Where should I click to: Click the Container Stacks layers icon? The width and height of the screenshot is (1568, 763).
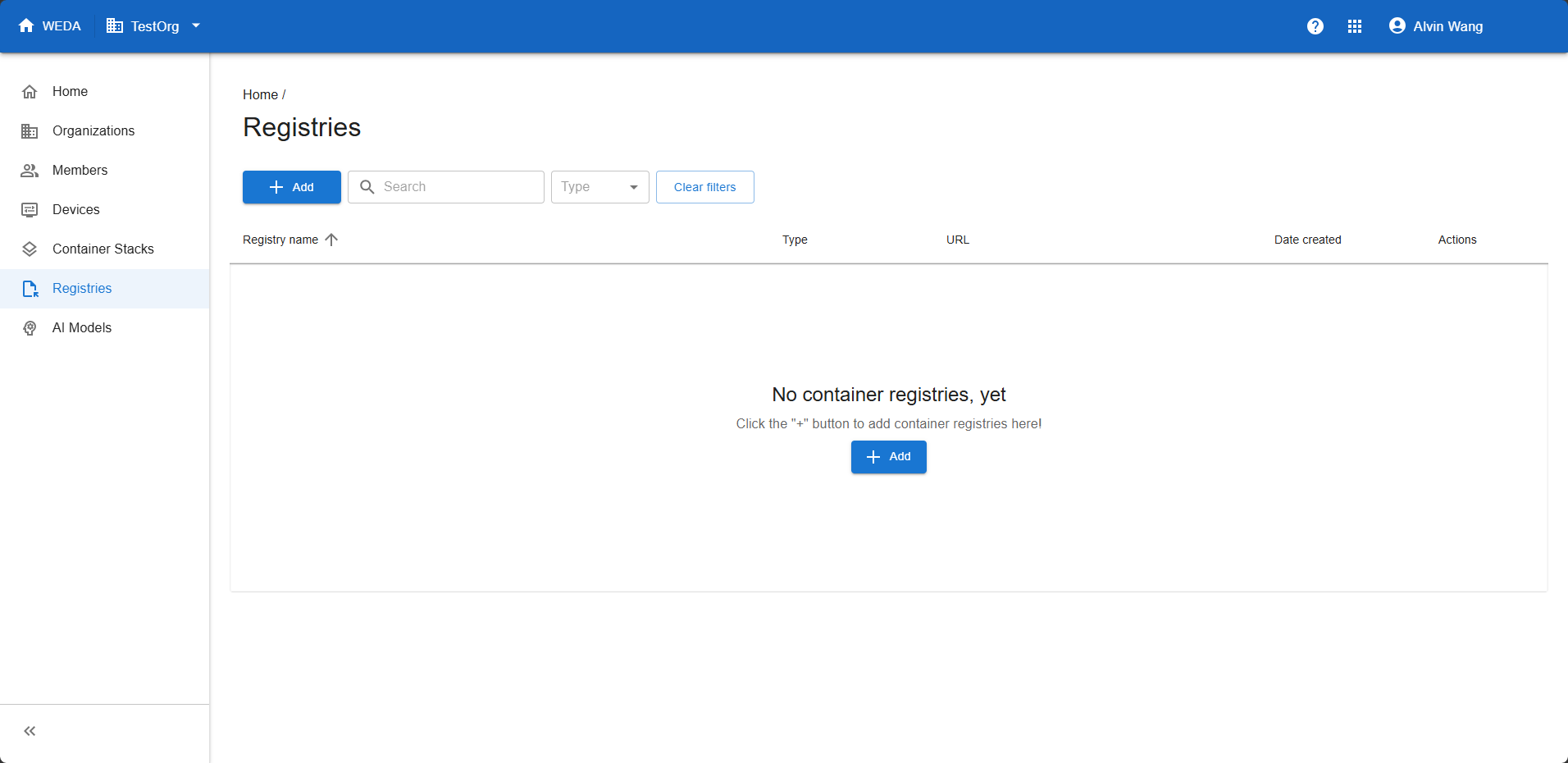(30, 249)
